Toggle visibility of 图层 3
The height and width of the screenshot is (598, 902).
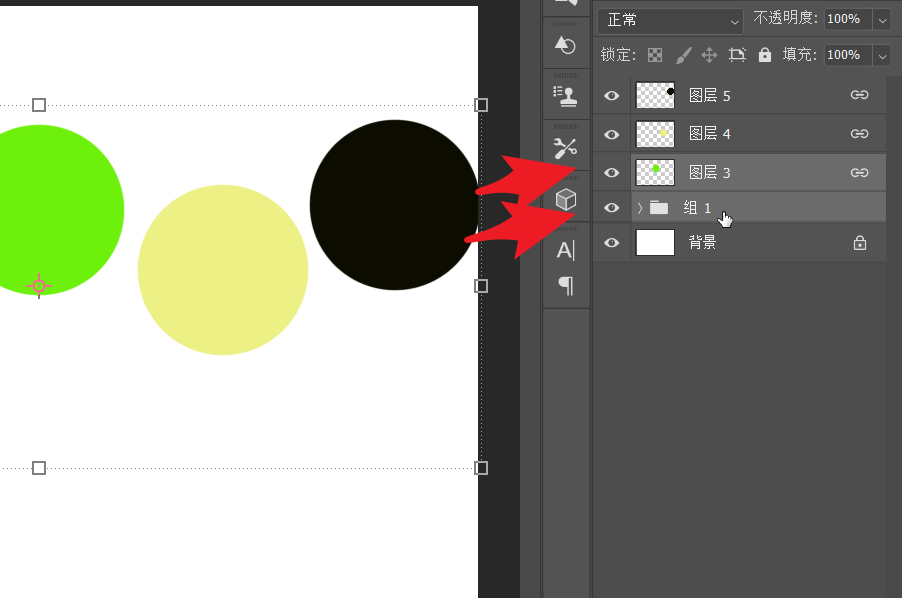point(612,173)
